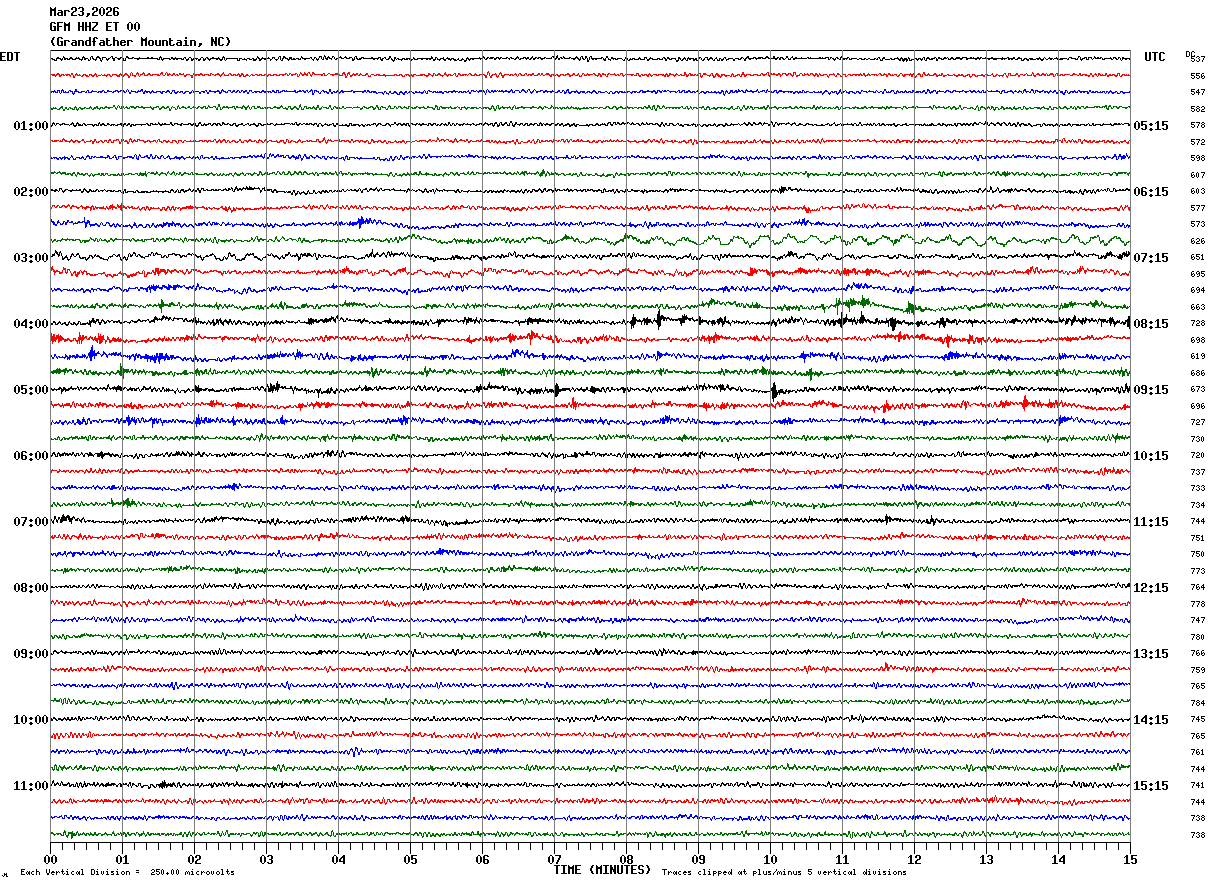Click the DC offset value 673

(1197, 389)
